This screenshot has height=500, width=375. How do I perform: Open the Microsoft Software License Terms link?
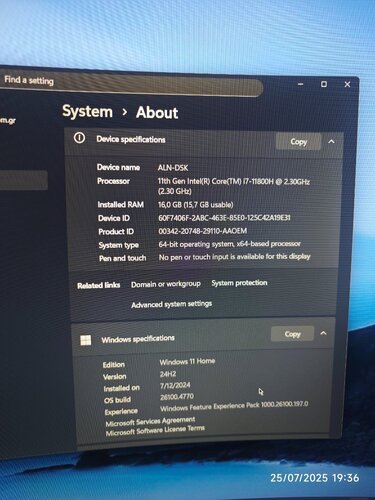click(155, 430)
